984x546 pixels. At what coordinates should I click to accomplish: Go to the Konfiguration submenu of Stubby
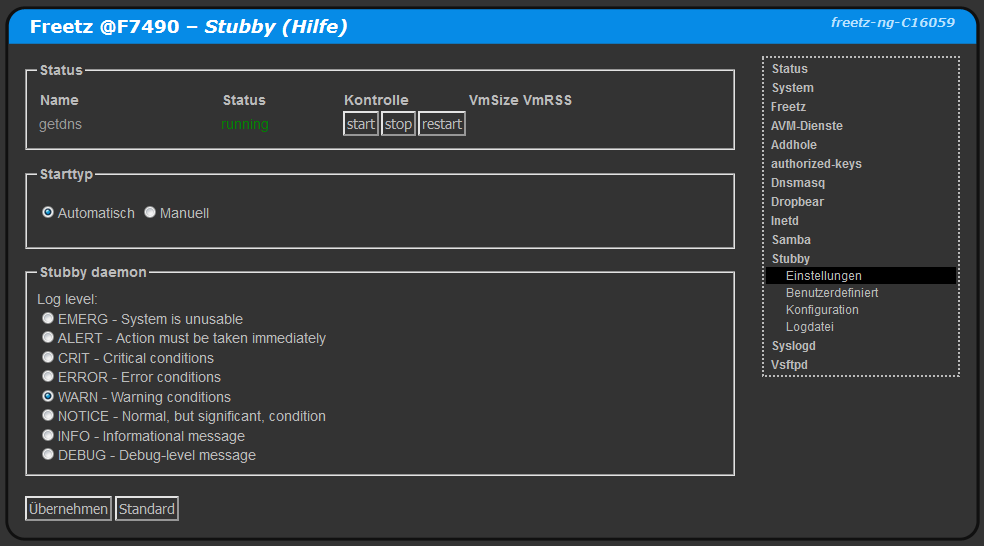(x=822, y=310)
